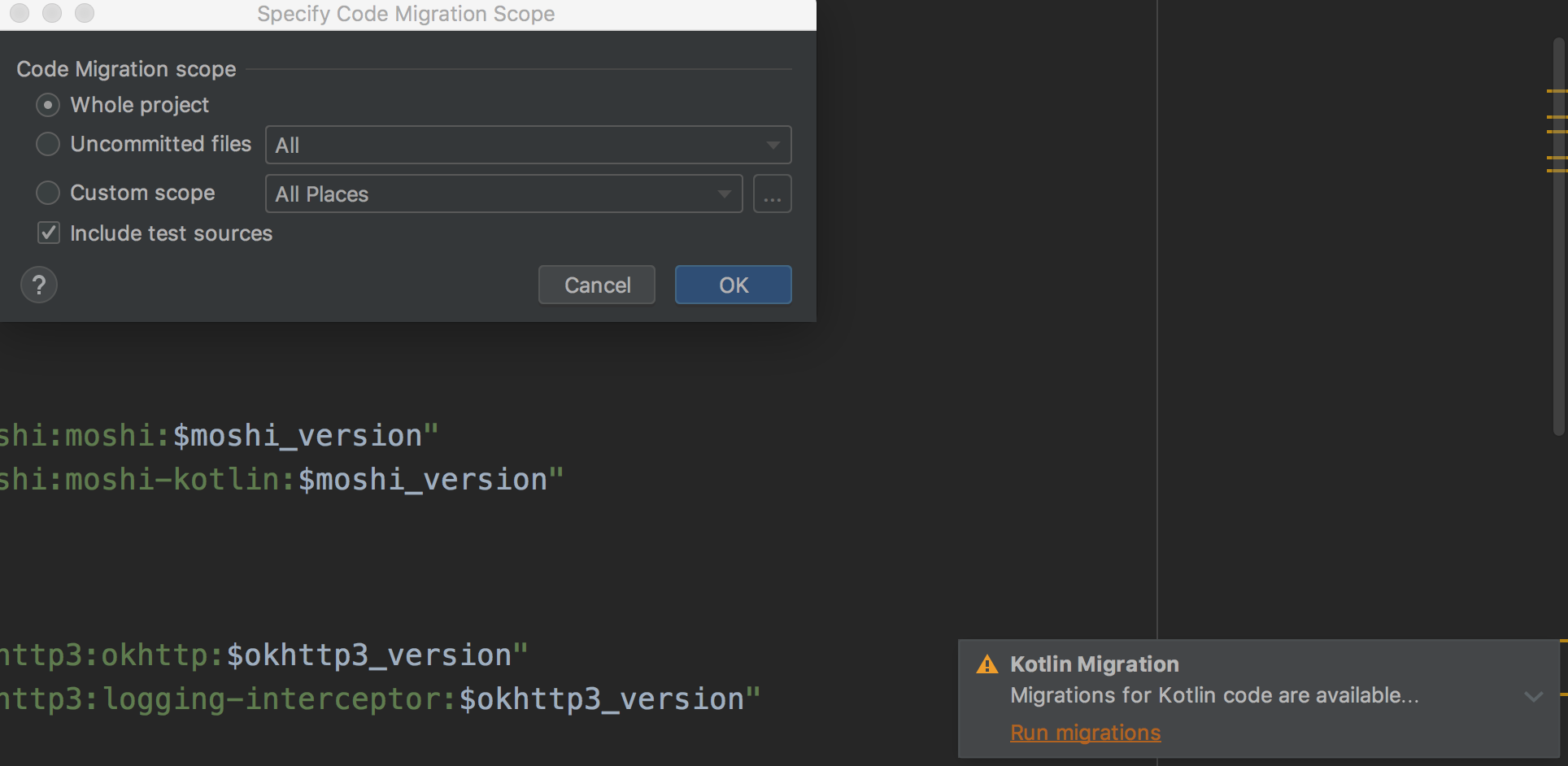Open custom scope ellipsis browse button
Image resolution: width=1568 pixels, height=766 pixels.
pos(772,194)
